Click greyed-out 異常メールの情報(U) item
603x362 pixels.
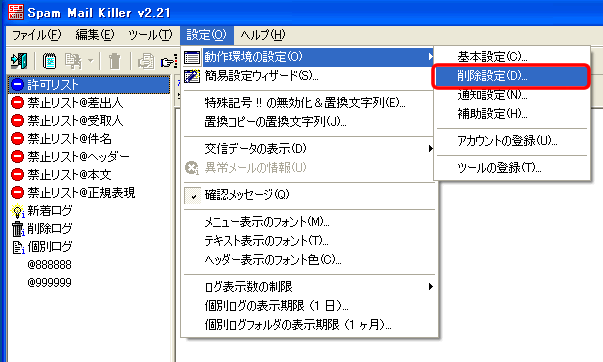click(255, 168)
